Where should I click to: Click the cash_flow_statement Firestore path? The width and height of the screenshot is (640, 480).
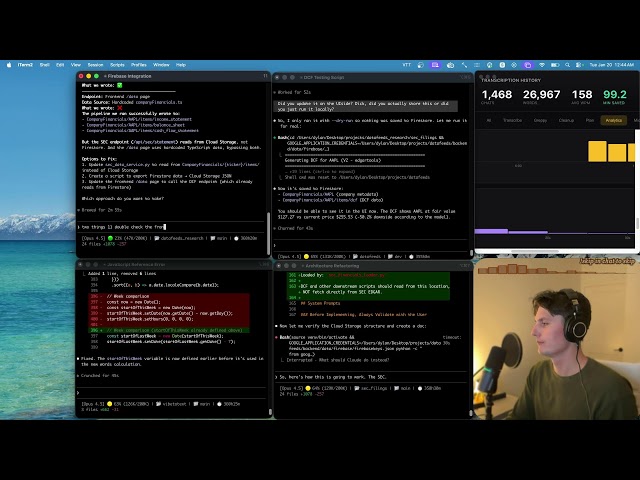click(142, 131)
